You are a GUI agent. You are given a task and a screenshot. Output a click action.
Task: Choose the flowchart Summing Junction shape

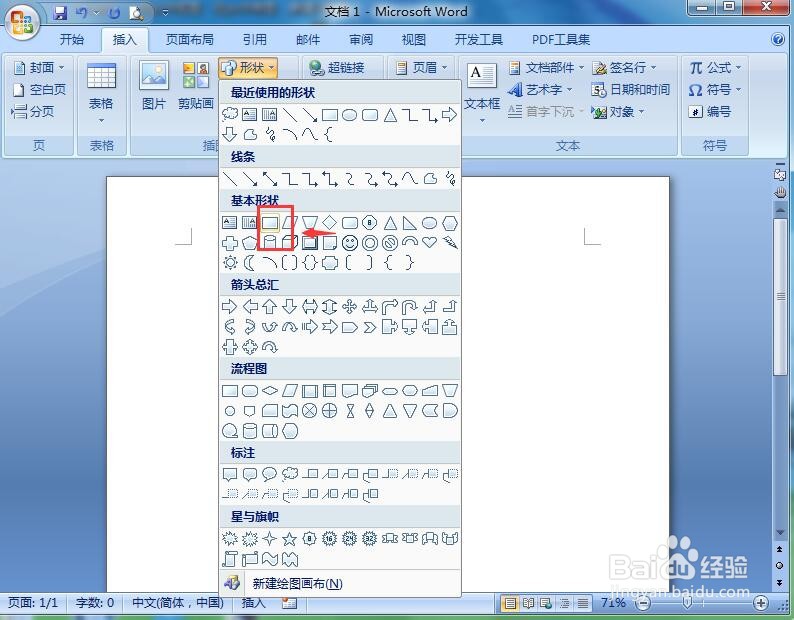tap(309, 411)
